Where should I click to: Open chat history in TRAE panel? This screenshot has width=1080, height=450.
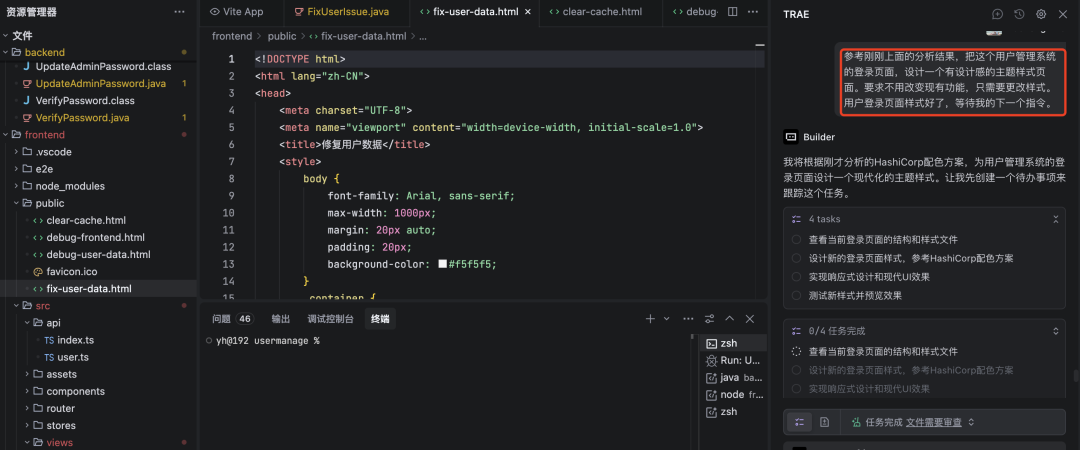click(1019, 14)
